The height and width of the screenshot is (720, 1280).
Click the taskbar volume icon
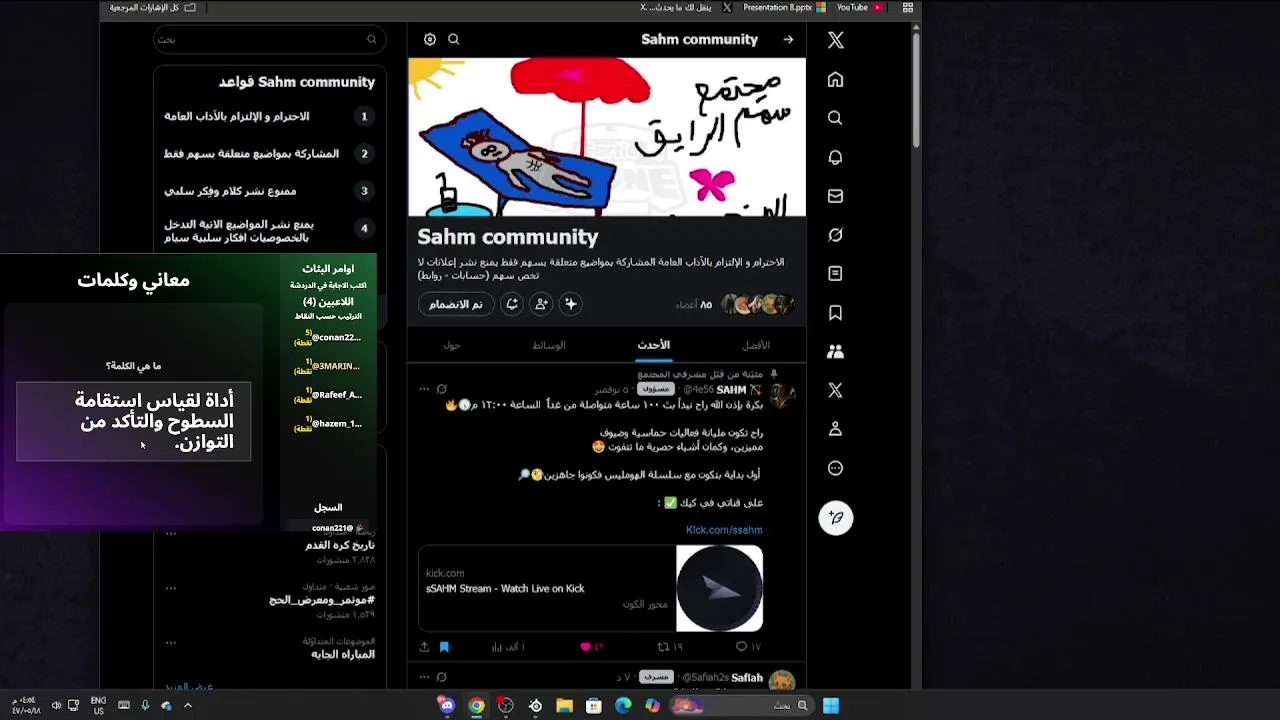(56, 706)
